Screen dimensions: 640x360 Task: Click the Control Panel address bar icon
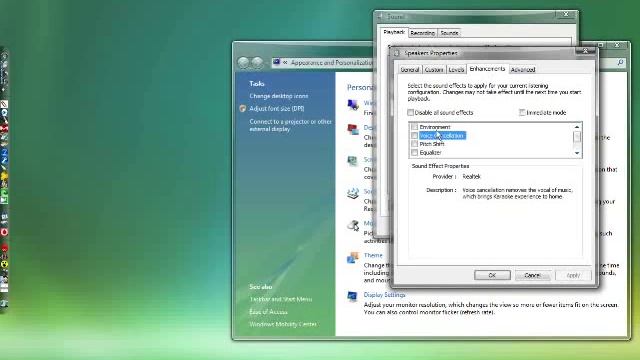277,62
